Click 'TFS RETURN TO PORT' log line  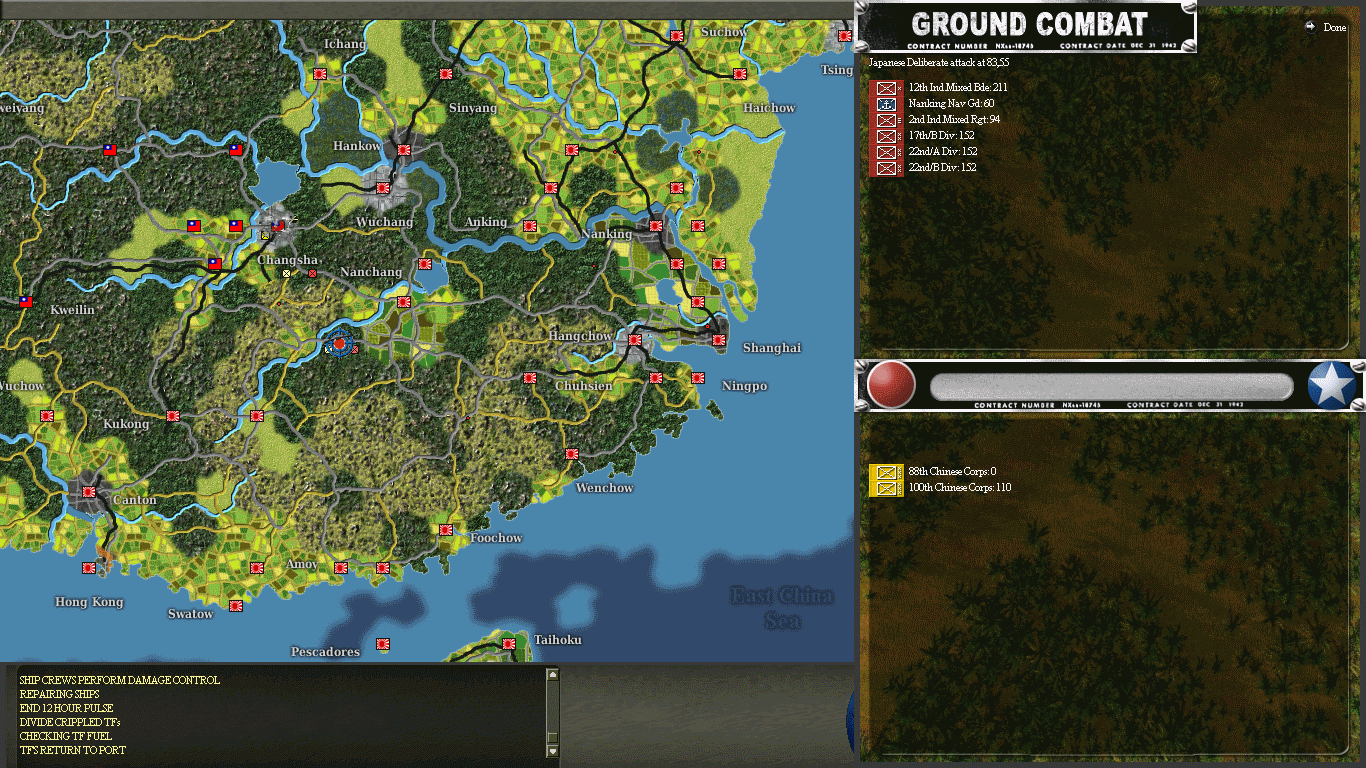(72, 750)
